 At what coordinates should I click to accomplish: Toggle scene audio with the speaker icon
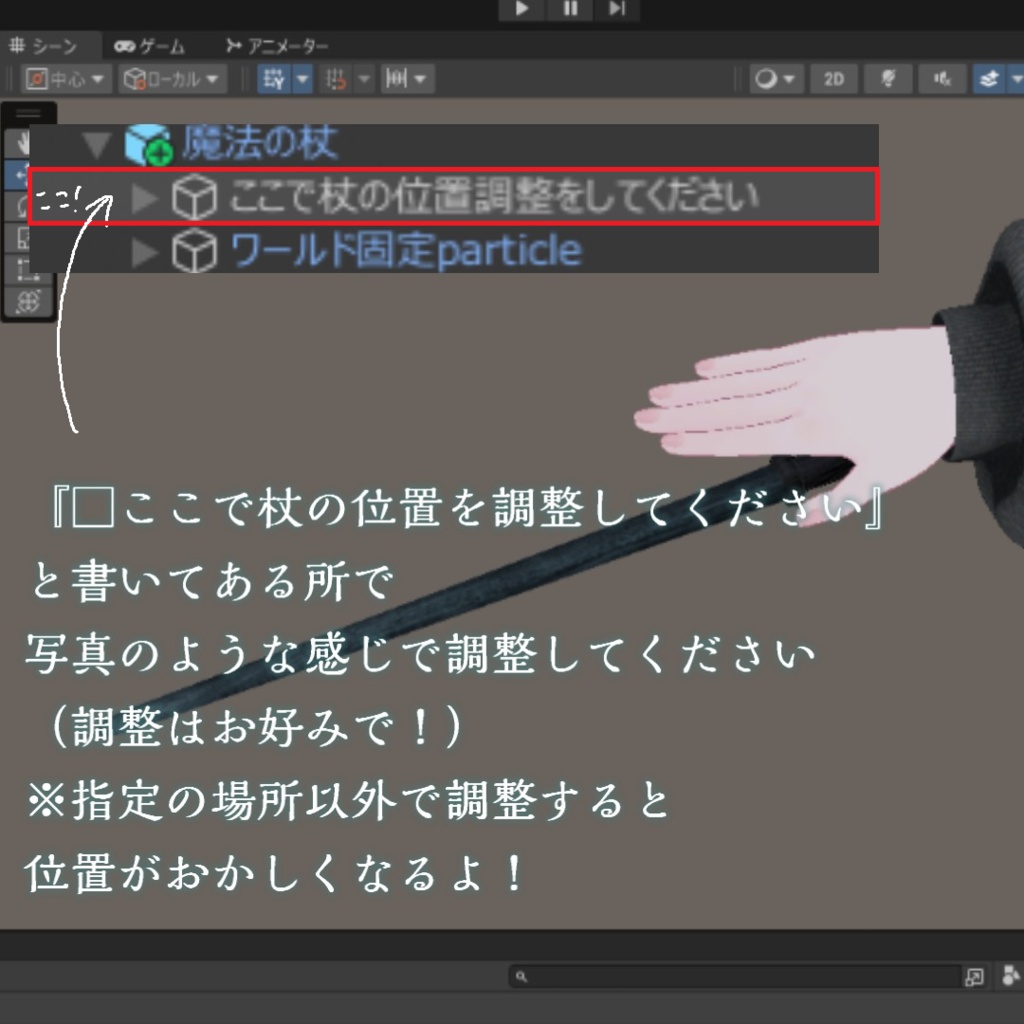click(942, 79)
